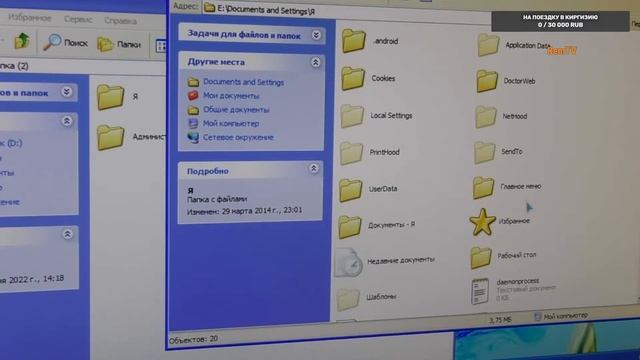
Task: Open the Избранное menu in back window
Action: (x=30, y=18)
